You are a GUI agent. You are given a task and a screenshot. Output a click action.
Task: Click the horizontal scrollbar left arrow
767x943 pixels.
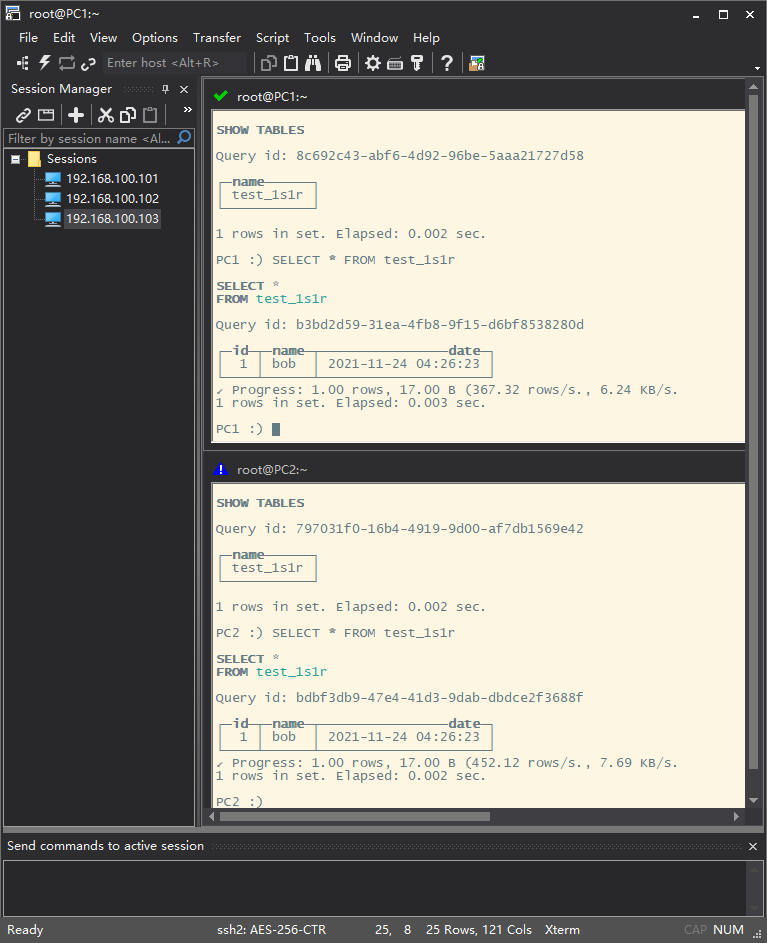212,817
